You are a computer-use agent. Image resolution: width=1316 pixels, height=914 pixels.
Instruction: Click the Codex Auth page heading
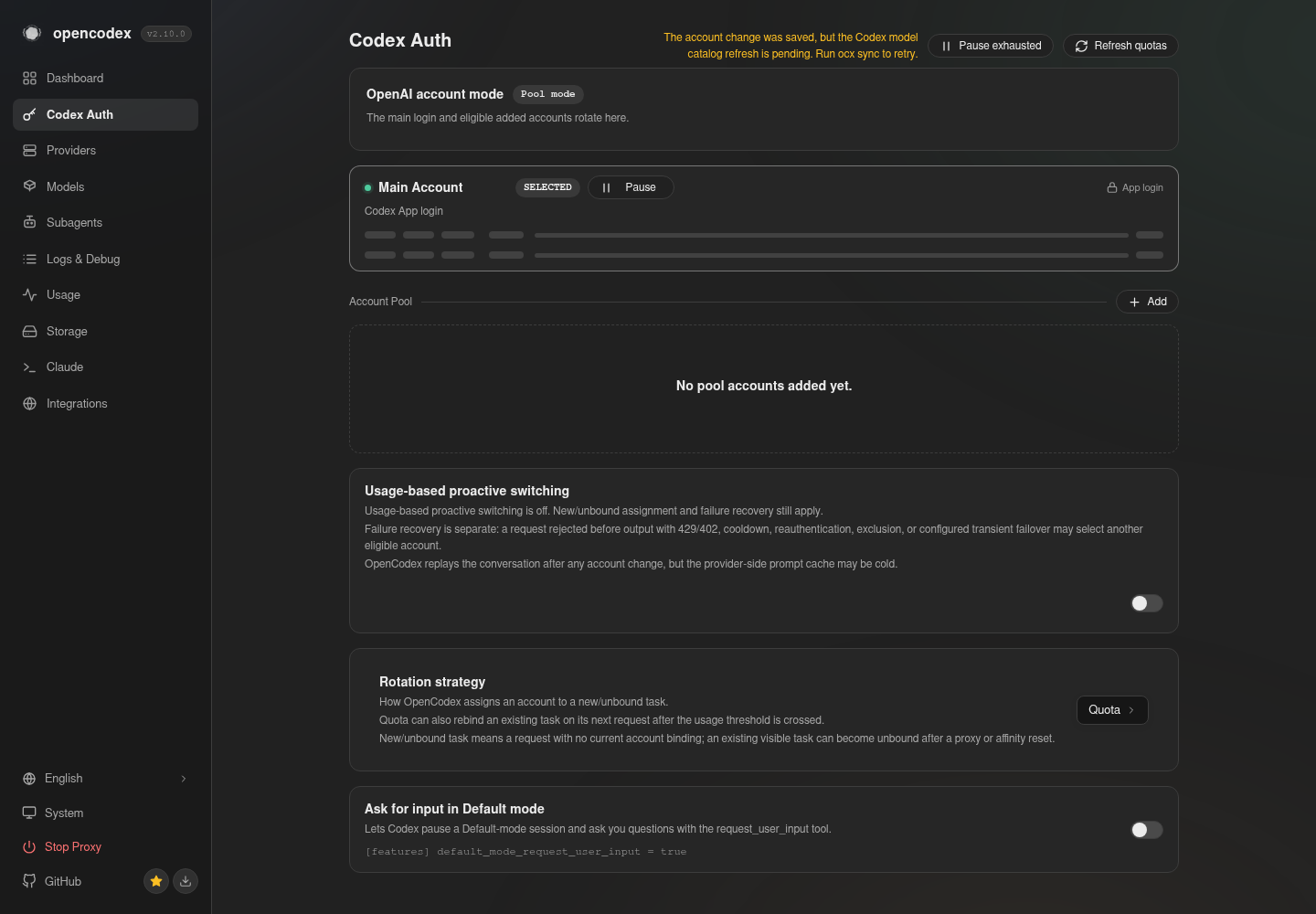pos(400,40)
